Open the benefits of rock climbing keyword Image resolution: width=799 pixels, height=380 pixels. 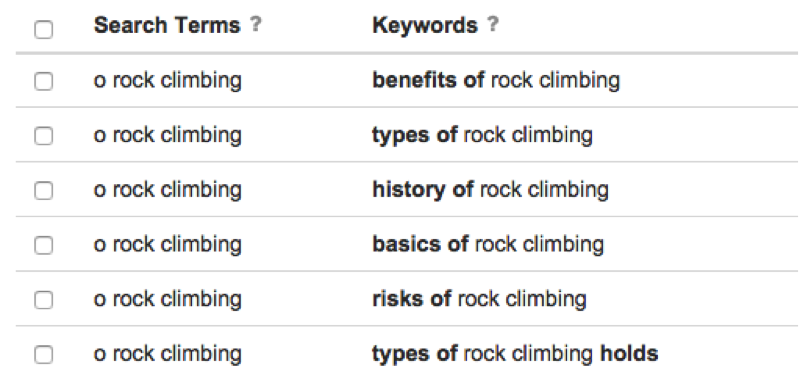click(x=496, y=80)
